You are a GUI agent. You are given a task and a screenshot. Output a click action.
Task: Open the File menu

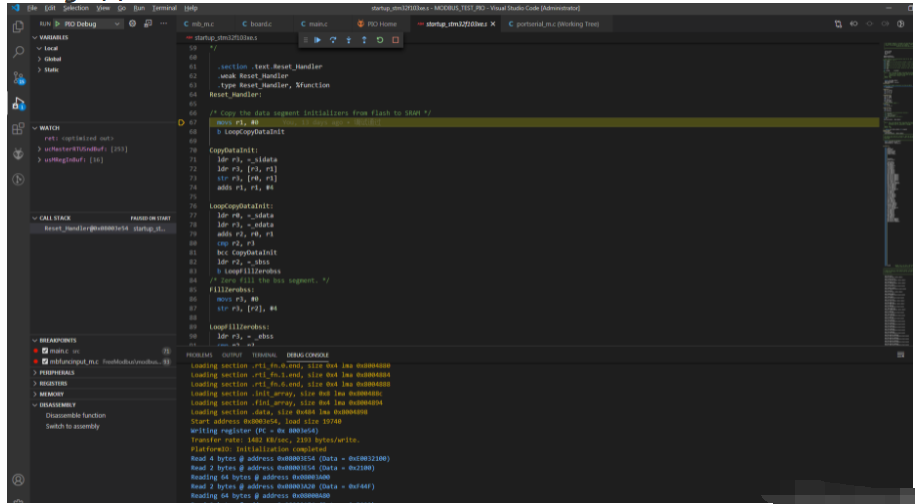[32, 8]
